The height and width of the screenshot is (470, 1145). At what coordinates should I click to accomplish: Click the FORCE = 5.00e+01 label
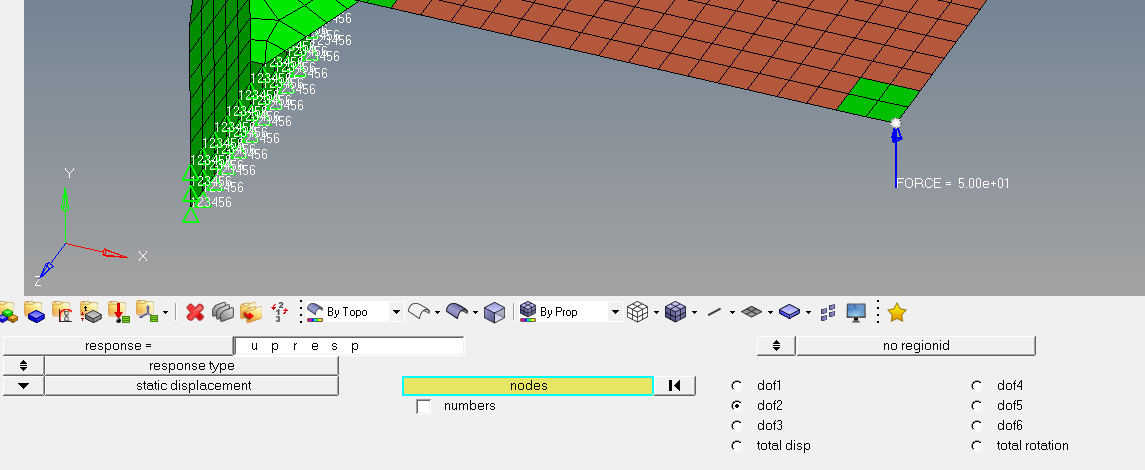click(x=952, y=183)
